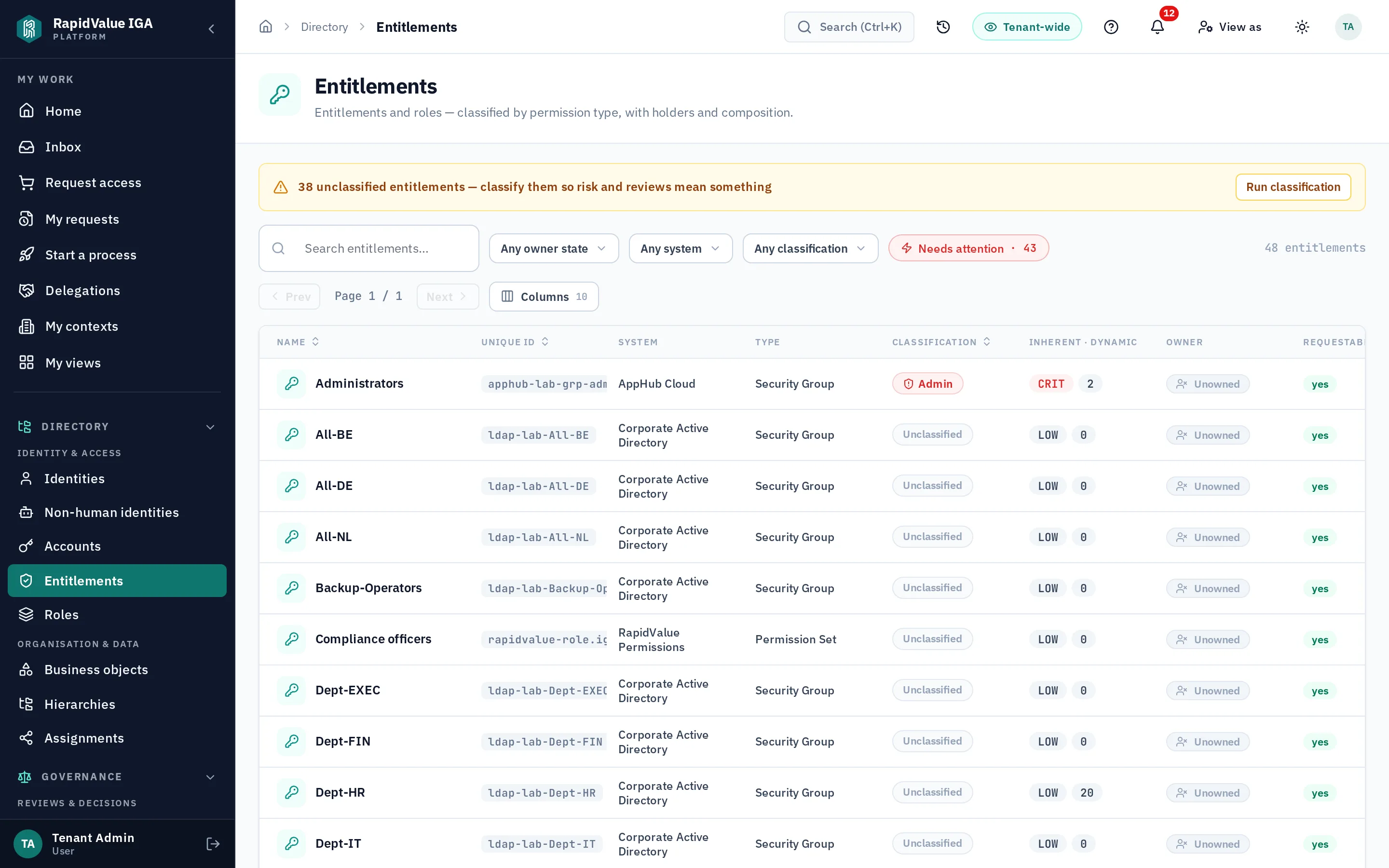Toggle the Needs attention 43 filter
The width and height of the screenshot is (1389, 868).
[x=968, y=248]
